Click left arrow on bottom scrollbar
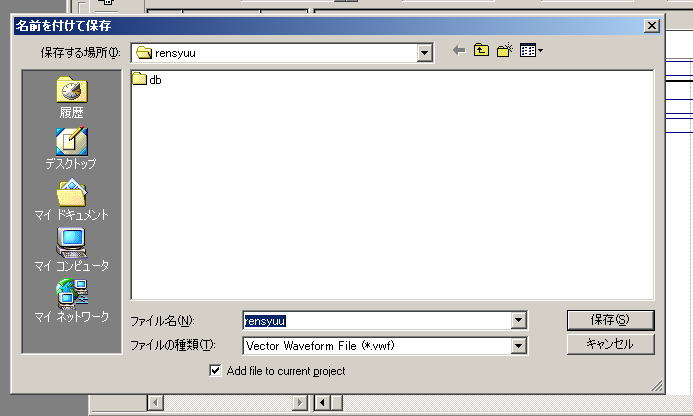 [155, 403]
